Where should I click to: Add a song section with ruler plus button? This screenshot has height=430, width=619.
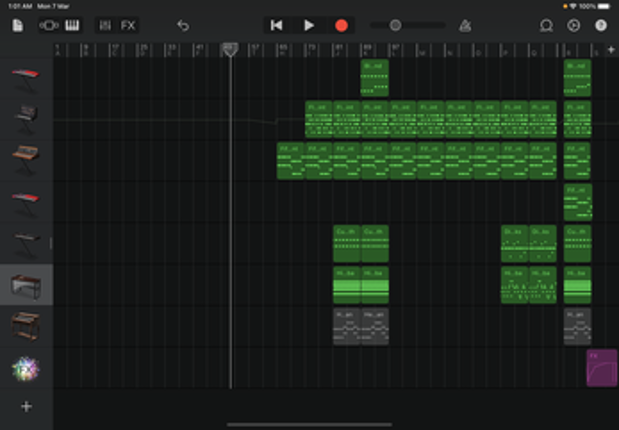click(x=611, y=49)
